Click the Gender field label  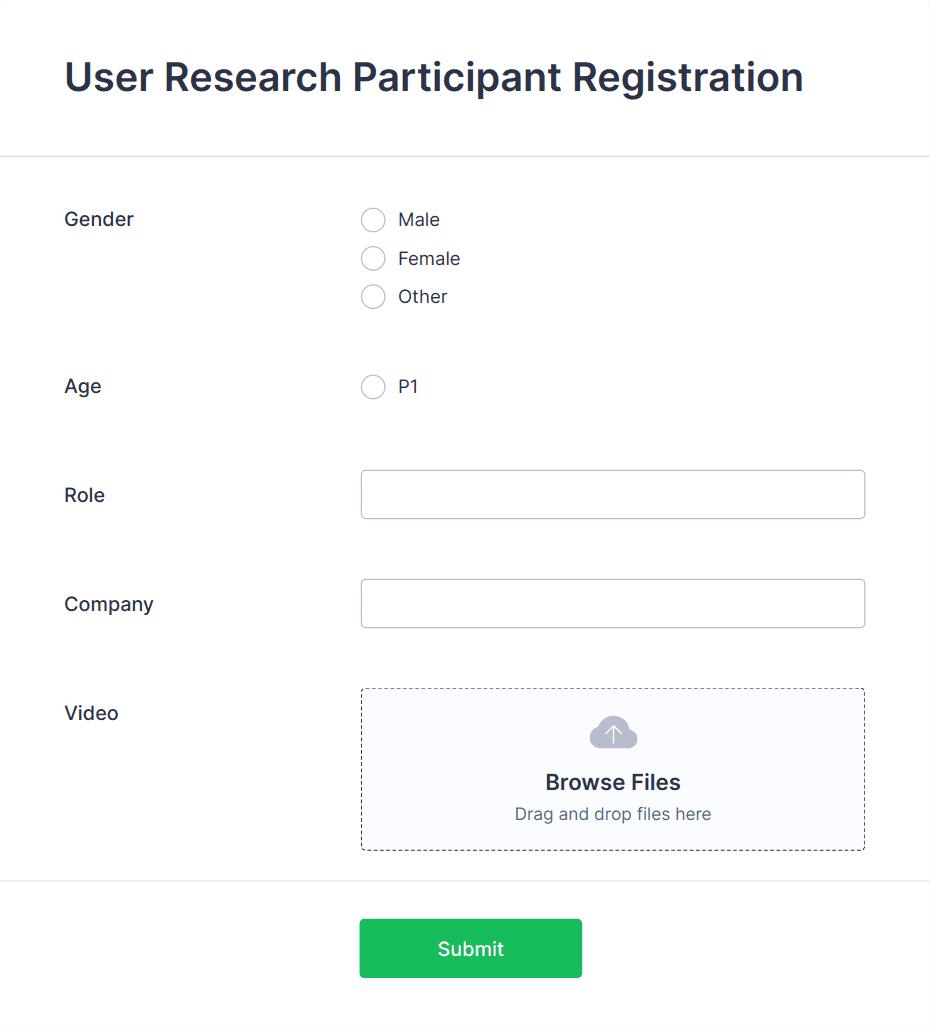point(99,219)
